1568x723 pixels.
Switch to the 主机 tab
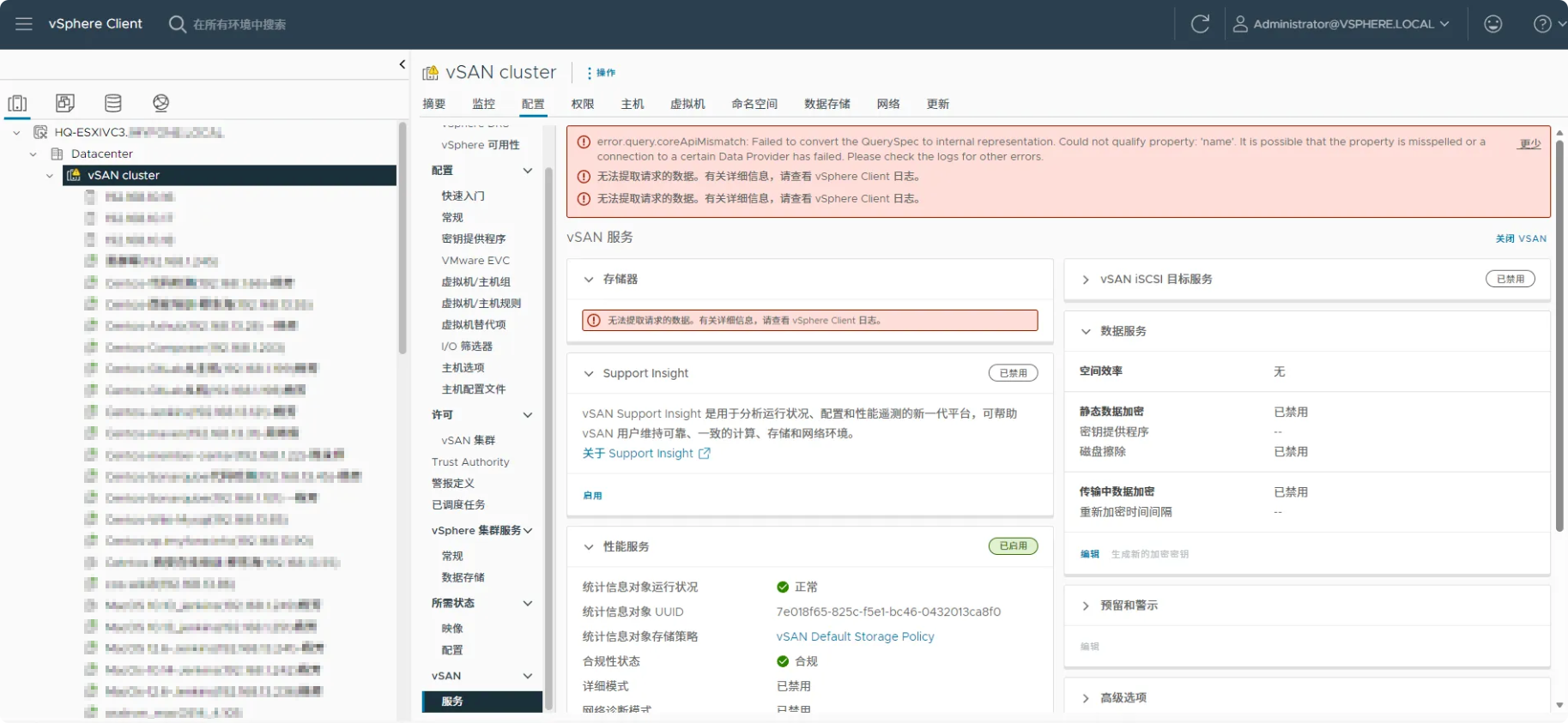click(633, 104)
